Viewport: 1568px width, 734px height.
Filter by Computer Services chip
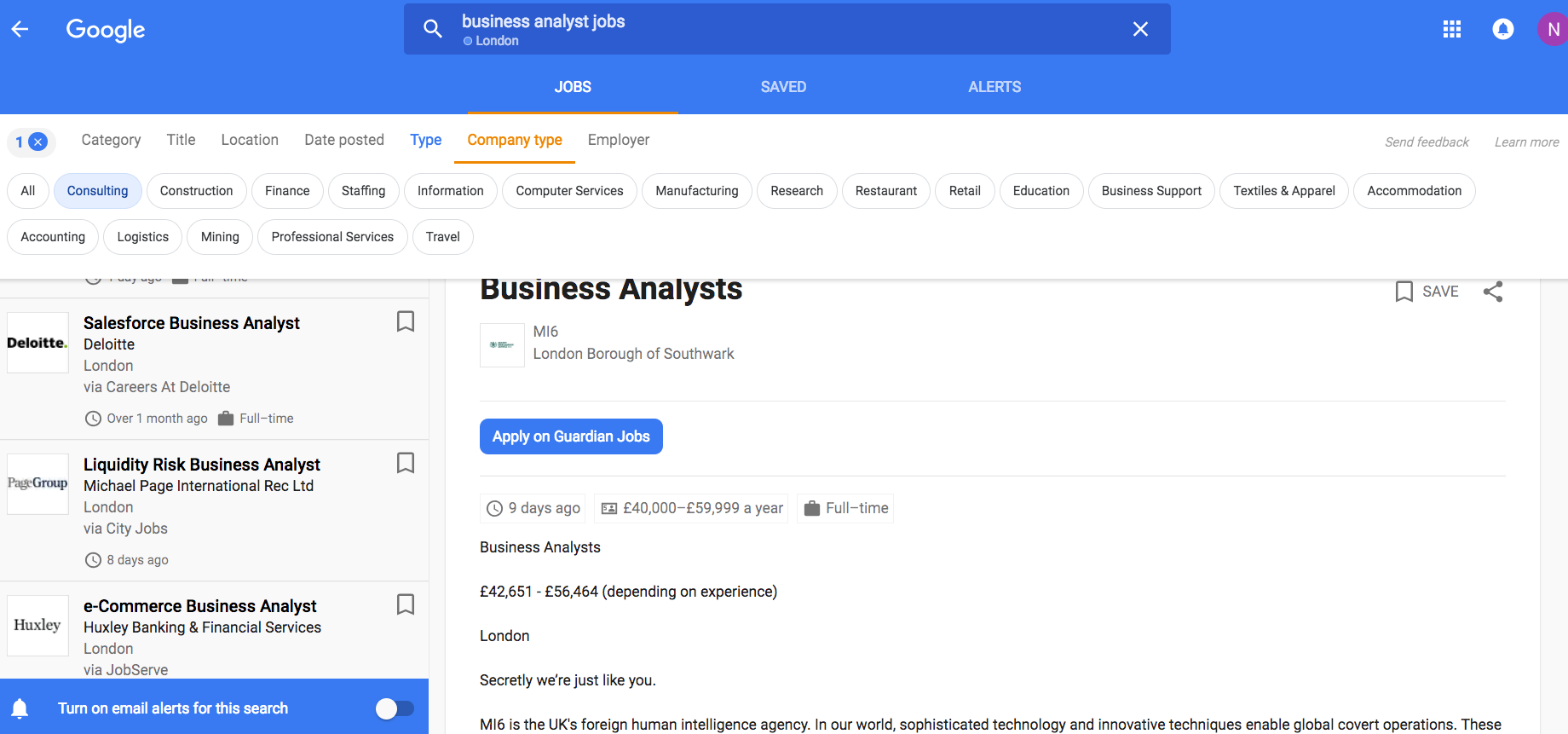[569, 191]
